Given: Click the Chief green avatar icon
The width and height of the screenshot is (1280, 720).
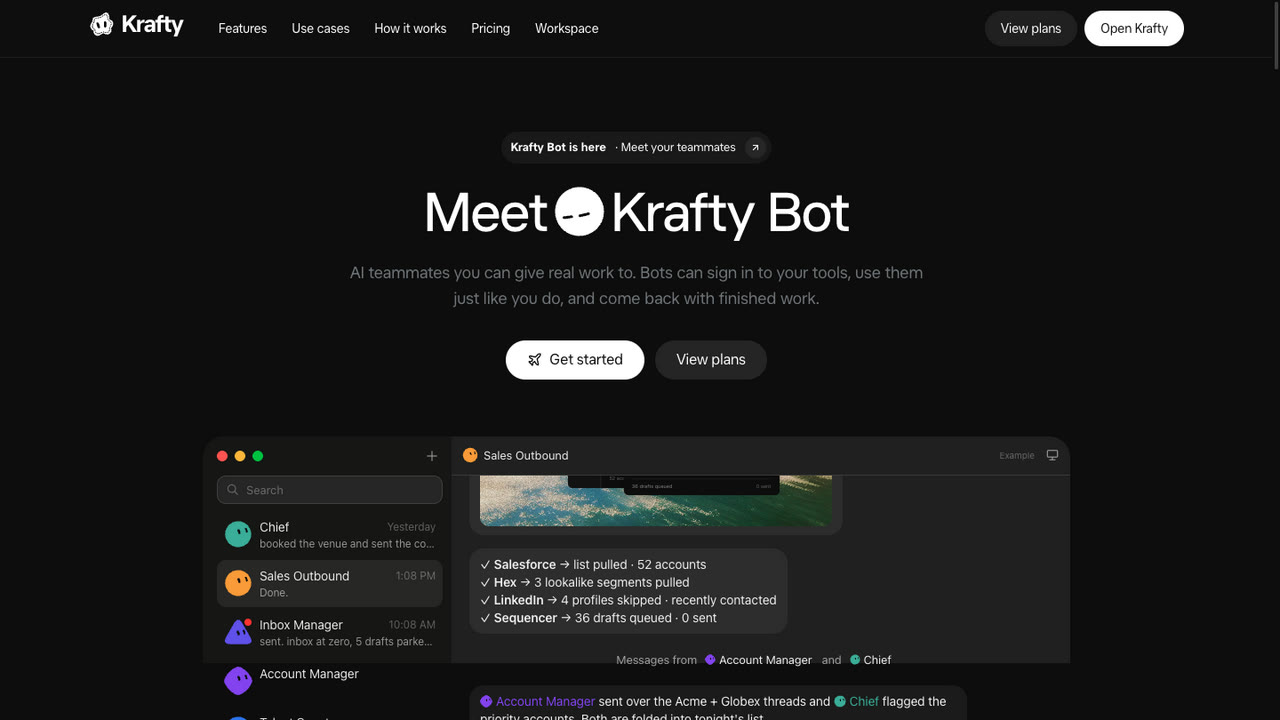Looking at the screenshot, I should coord(238,534).
